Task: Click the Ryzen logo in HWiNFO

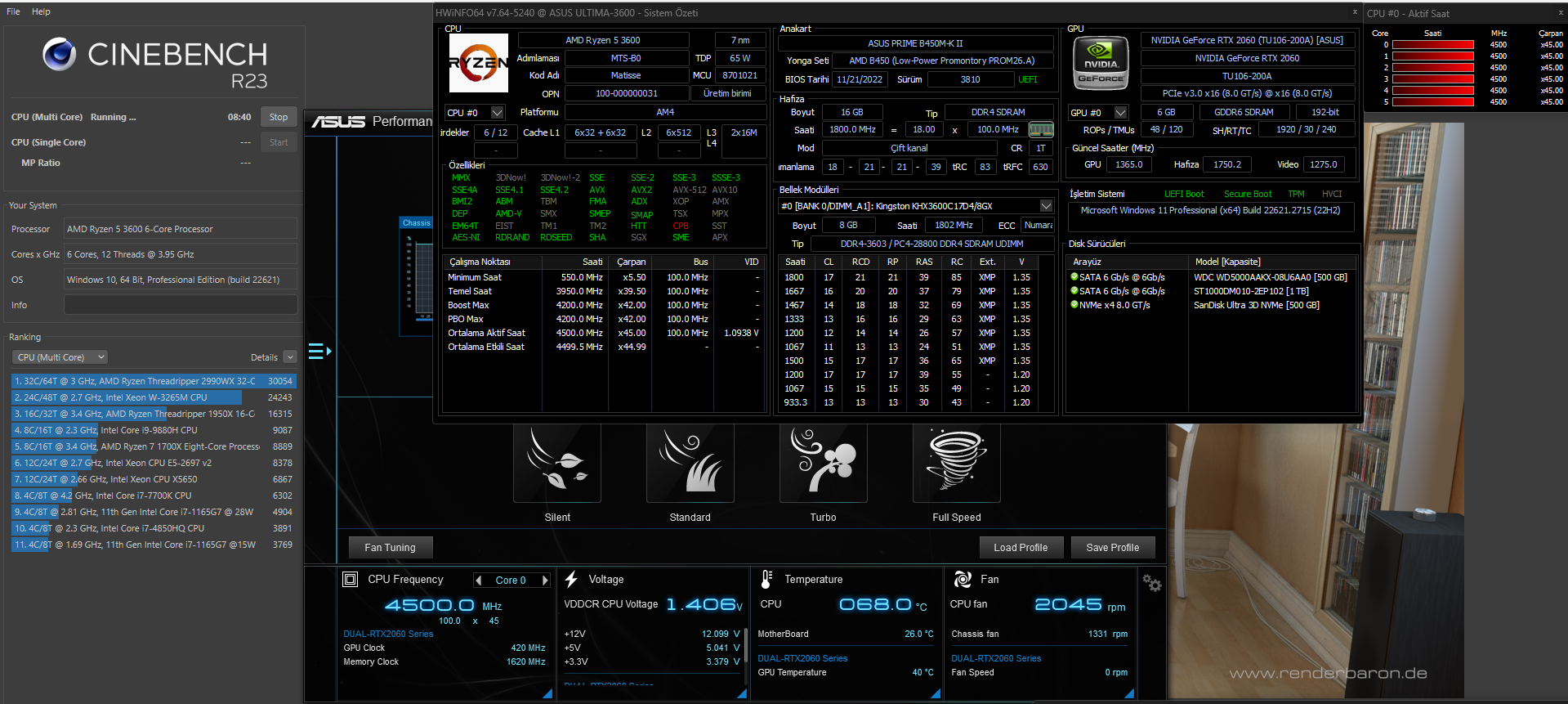Action: (x=479, y=63)
